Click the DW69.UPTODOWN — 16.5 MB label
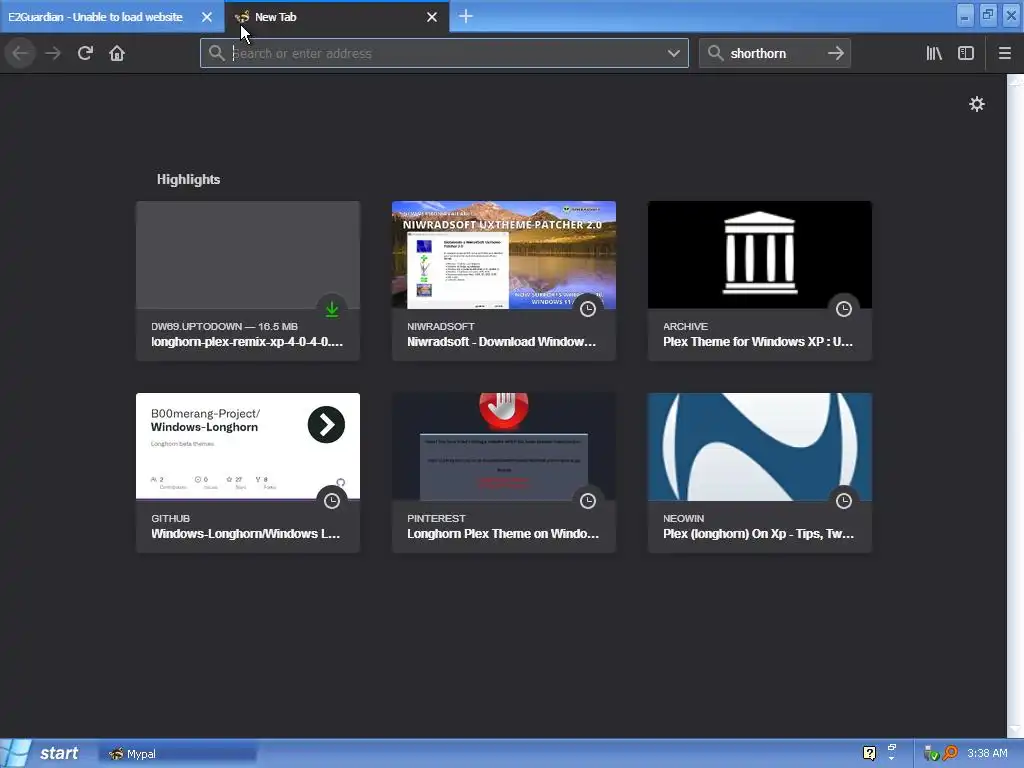Image resolution: width=1024 pixels, height=768 pixels. click(x=224, y=327)
